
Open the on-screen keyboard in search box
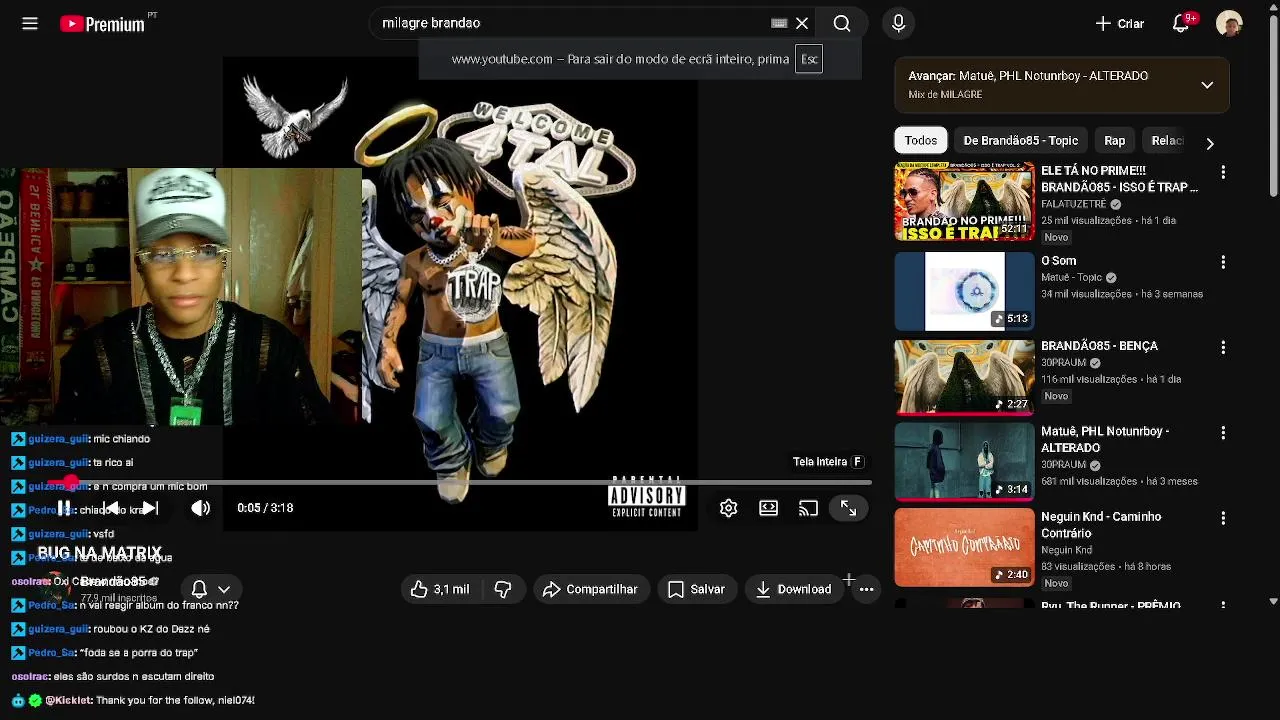point(779,23)
